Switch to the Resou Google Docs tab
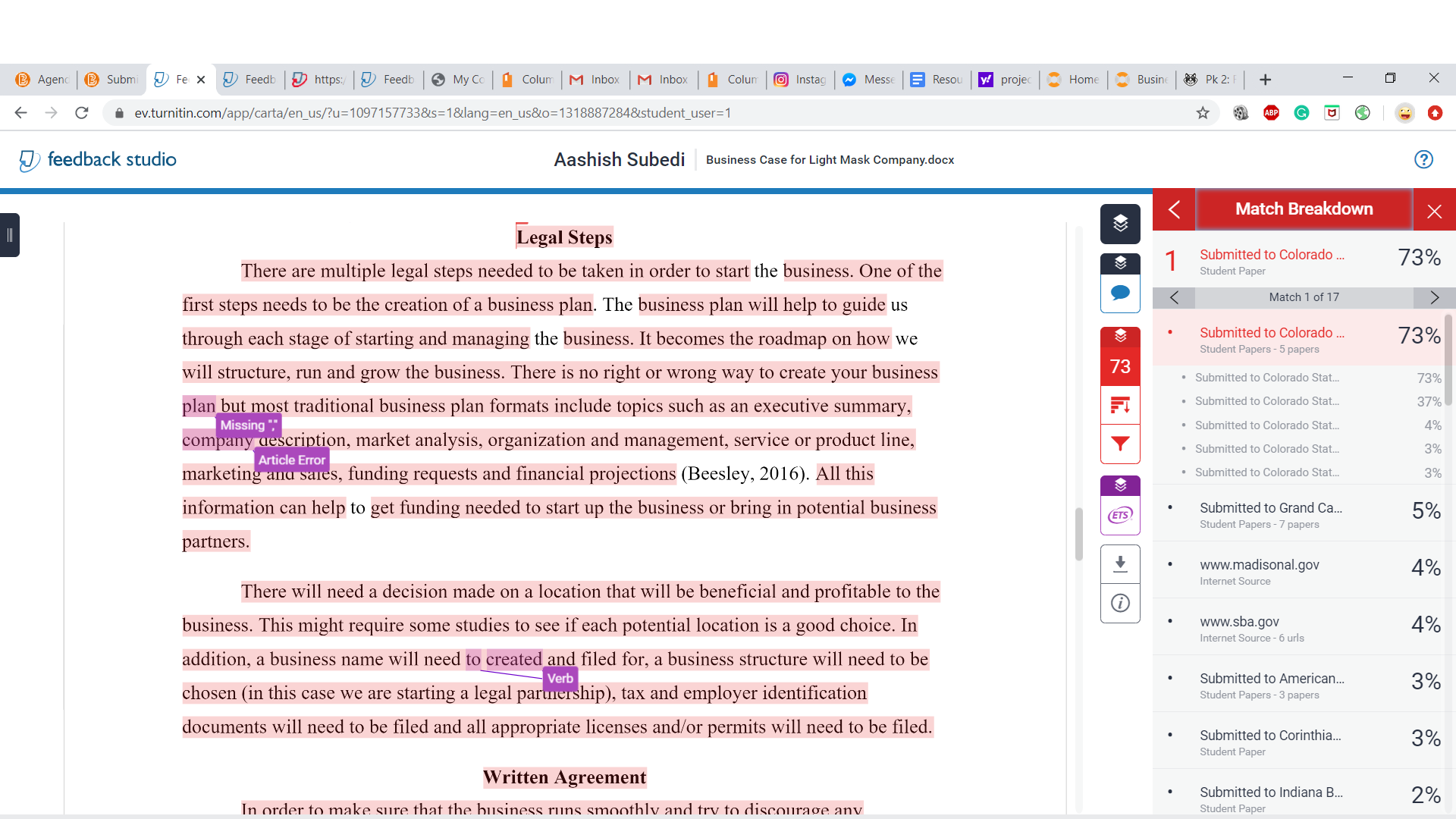Screen dimensions: 1456x819 937,80
